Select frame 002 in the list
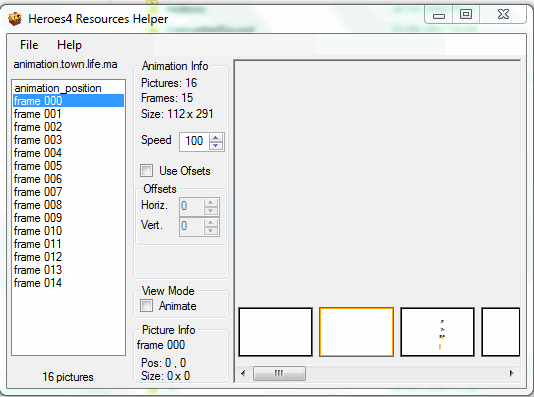 click(68, 127)
